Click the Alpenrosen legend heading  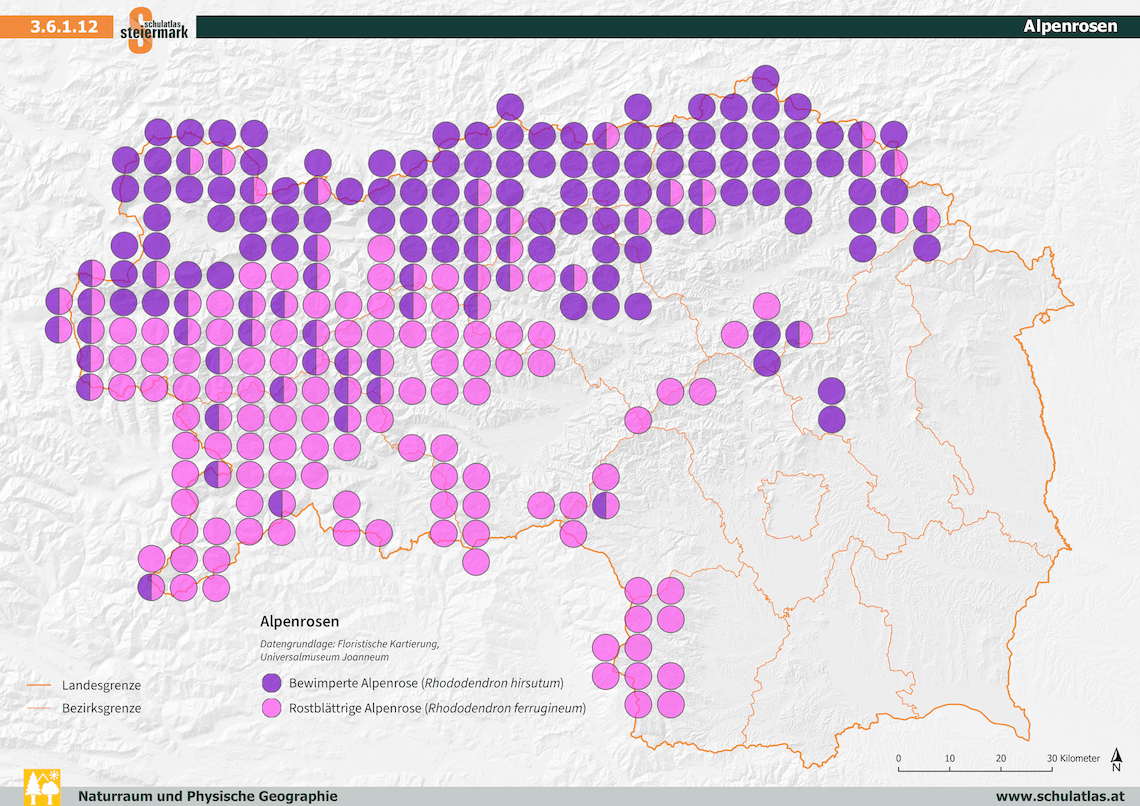pyautogui.click(x=299, y=621)
